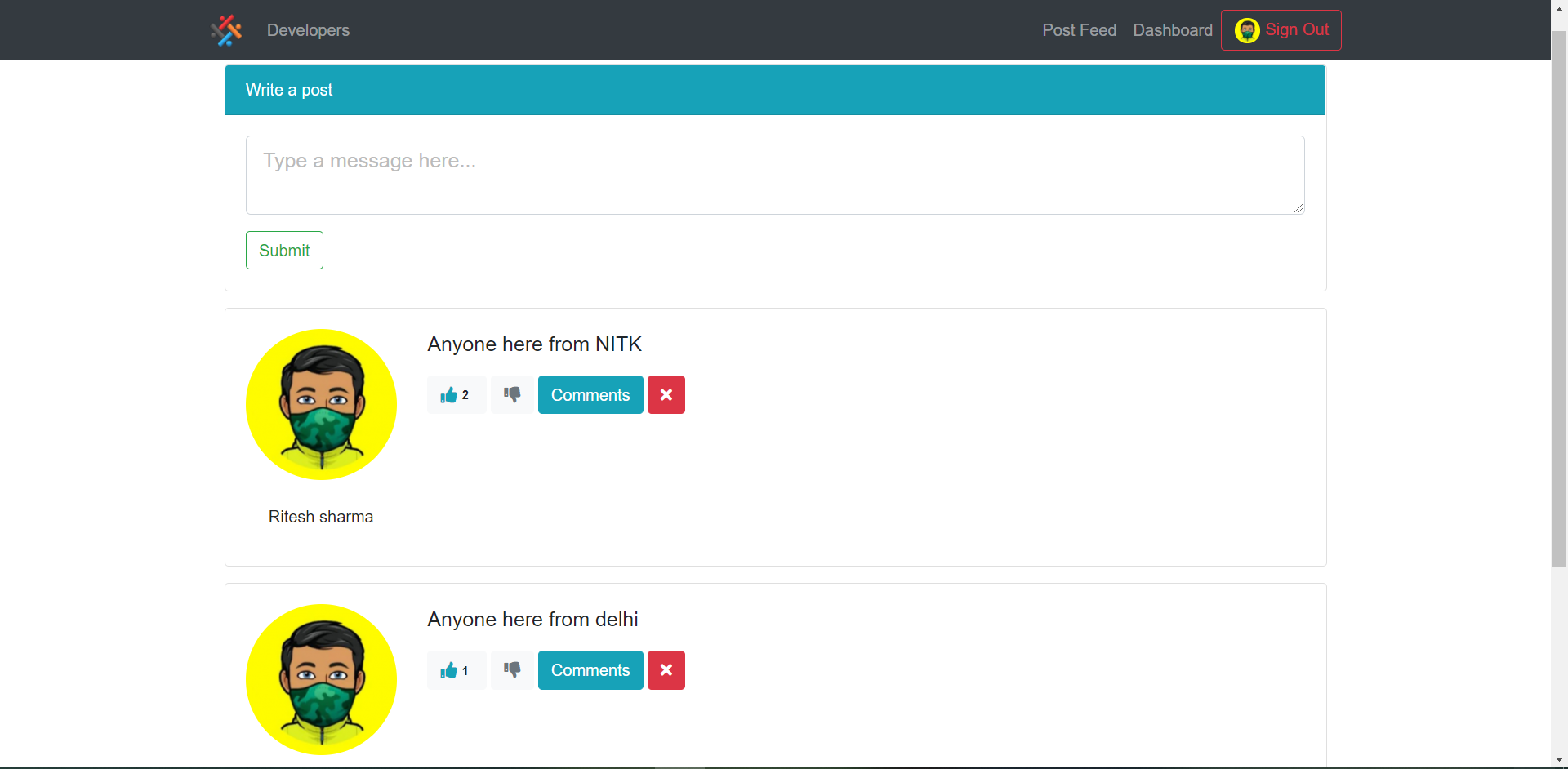Submit the new post
This screenshot has height=769, width=1568.
[283, 249]
